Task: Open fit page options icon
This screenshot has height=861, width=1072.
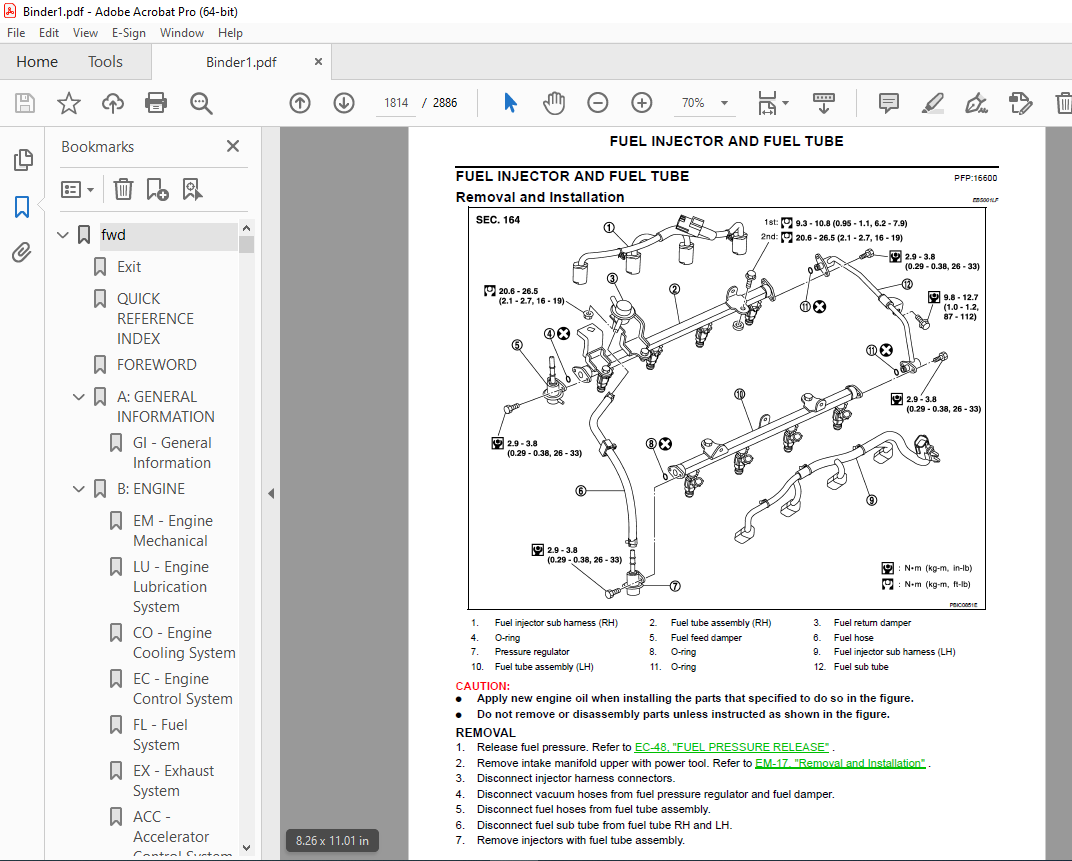Action: [767, 103]
